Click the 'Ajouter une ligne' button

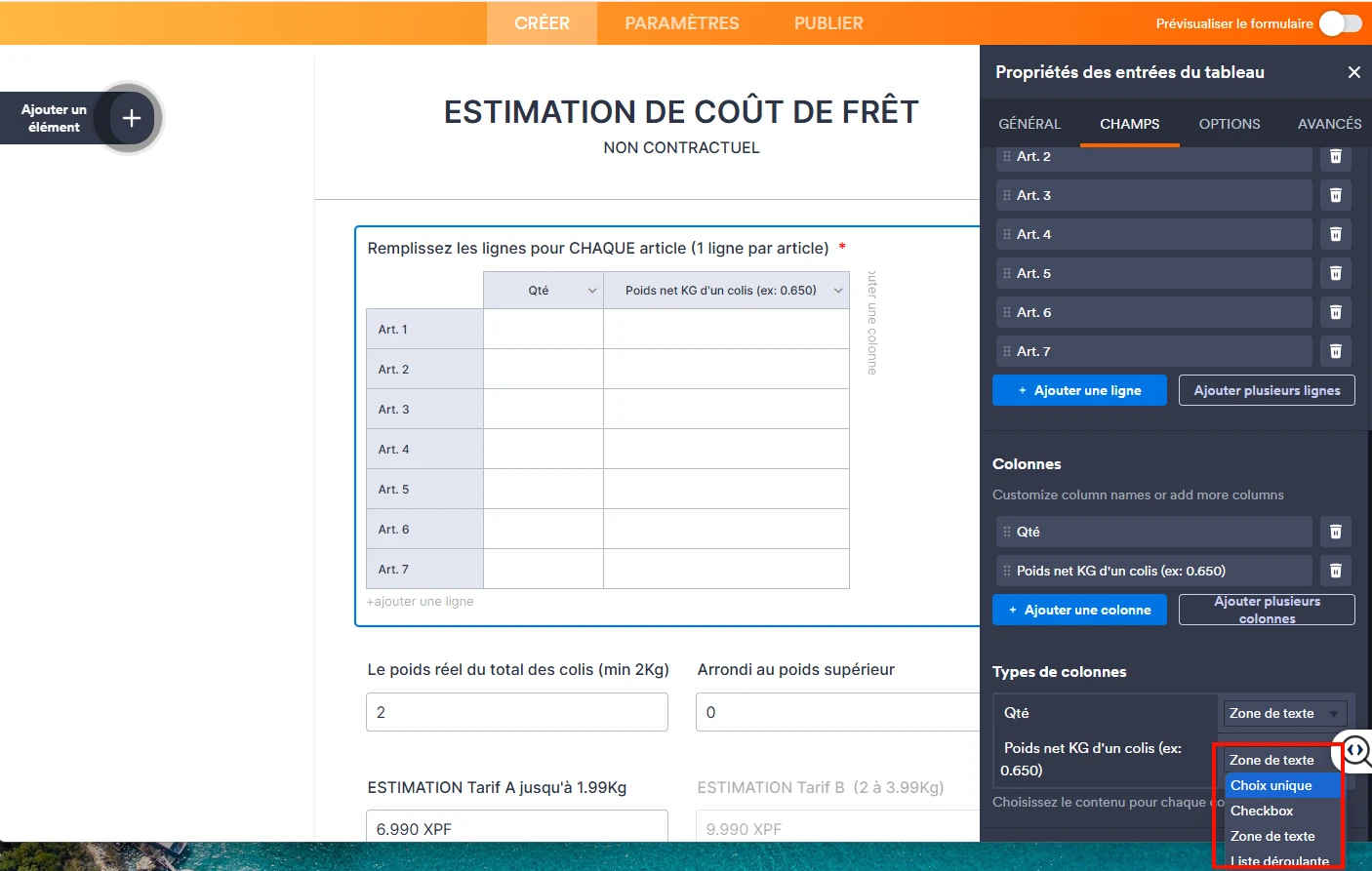[x=1079, y=389]
